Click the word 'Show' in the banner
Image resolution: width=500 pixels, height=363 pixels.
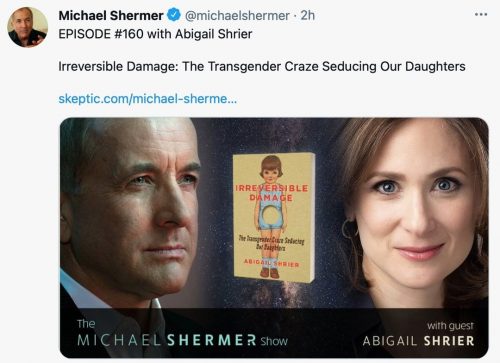274,341
